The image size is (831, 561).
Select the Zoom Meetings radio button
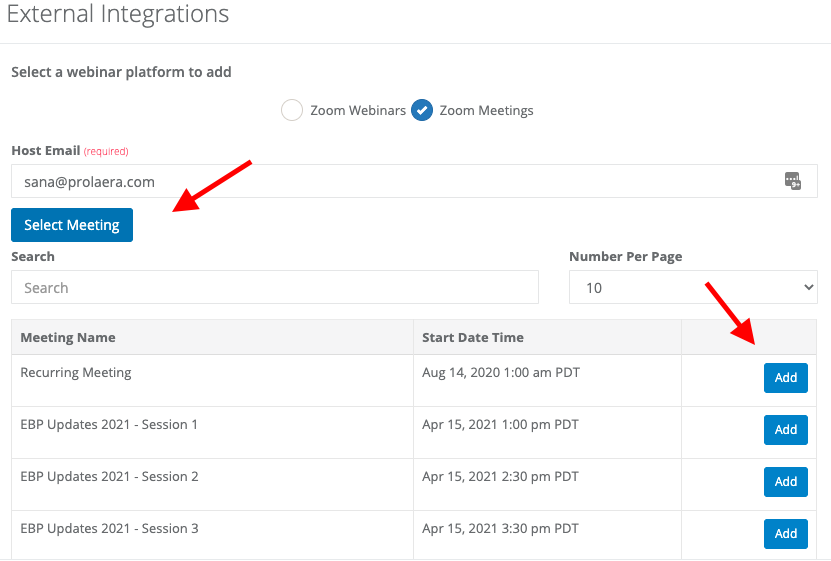click(422, 110)
